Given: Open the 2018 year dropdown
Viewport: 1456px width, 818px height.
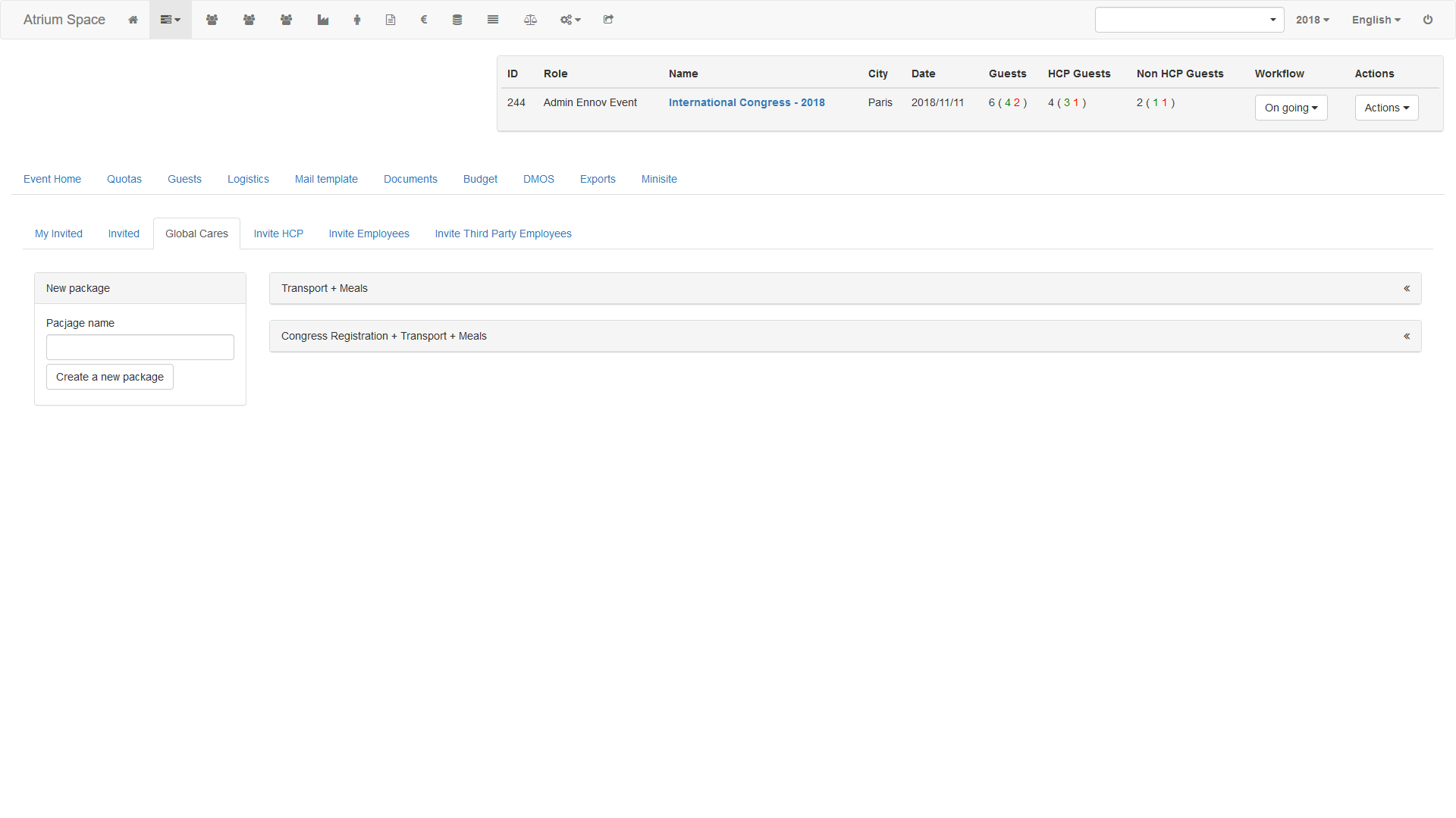Looking at the screenshot, I should [1313, 20].
